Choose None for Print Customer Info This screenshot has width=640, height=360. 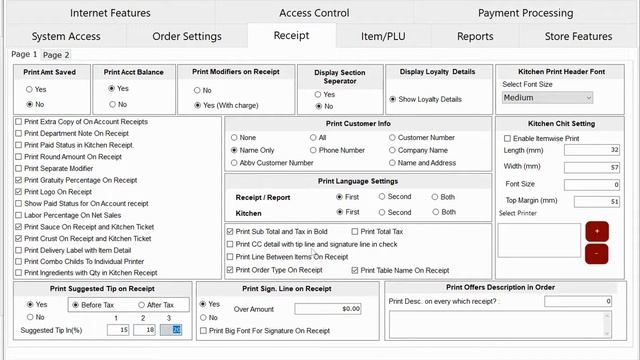[x=234, y=138]
